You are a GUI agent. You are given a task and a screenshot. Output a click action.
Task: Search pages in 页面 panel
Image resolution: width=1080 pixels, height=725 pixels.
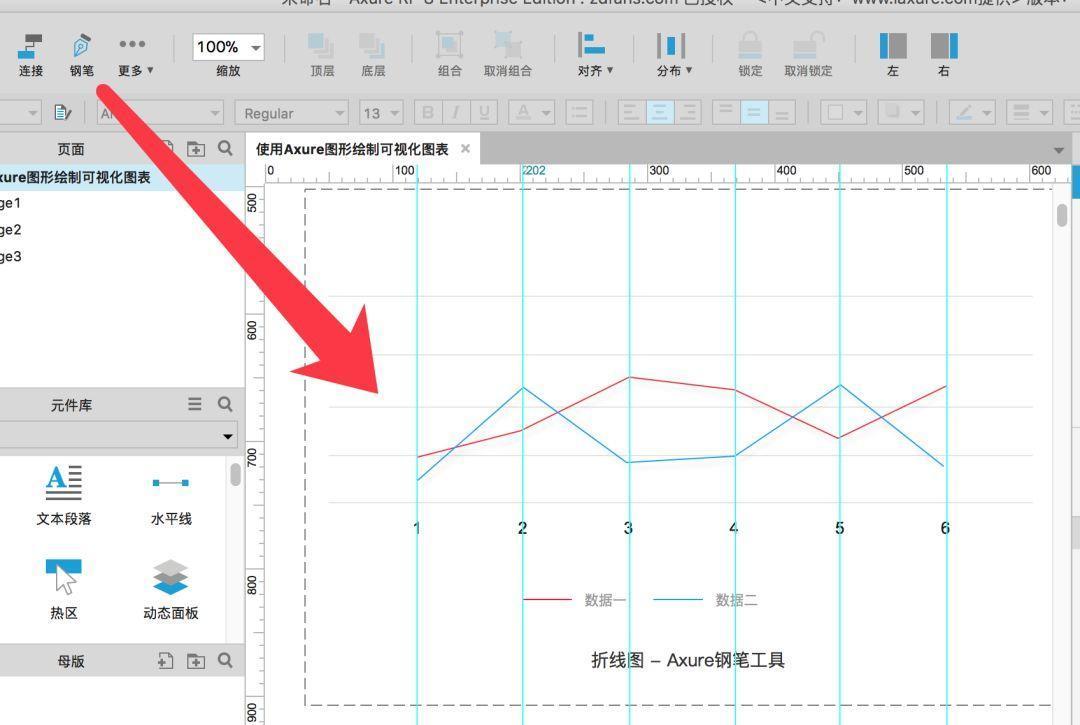pyautogui.click(x=225, y=148)
